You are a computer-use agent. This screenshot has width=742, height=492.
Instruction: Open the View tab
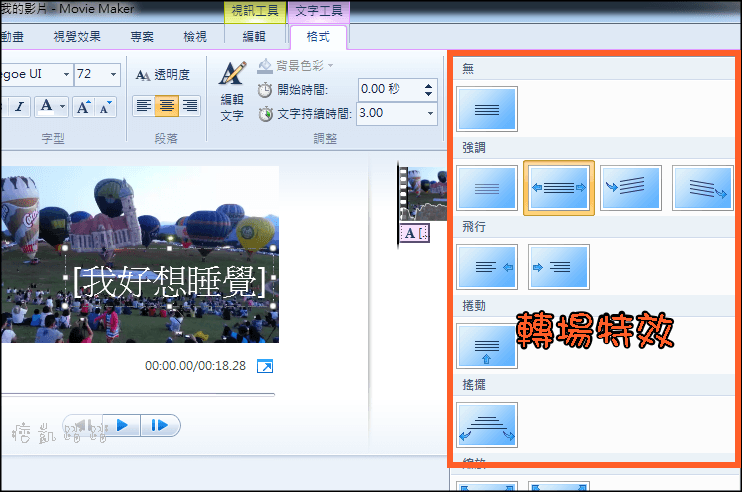(195, 36)
